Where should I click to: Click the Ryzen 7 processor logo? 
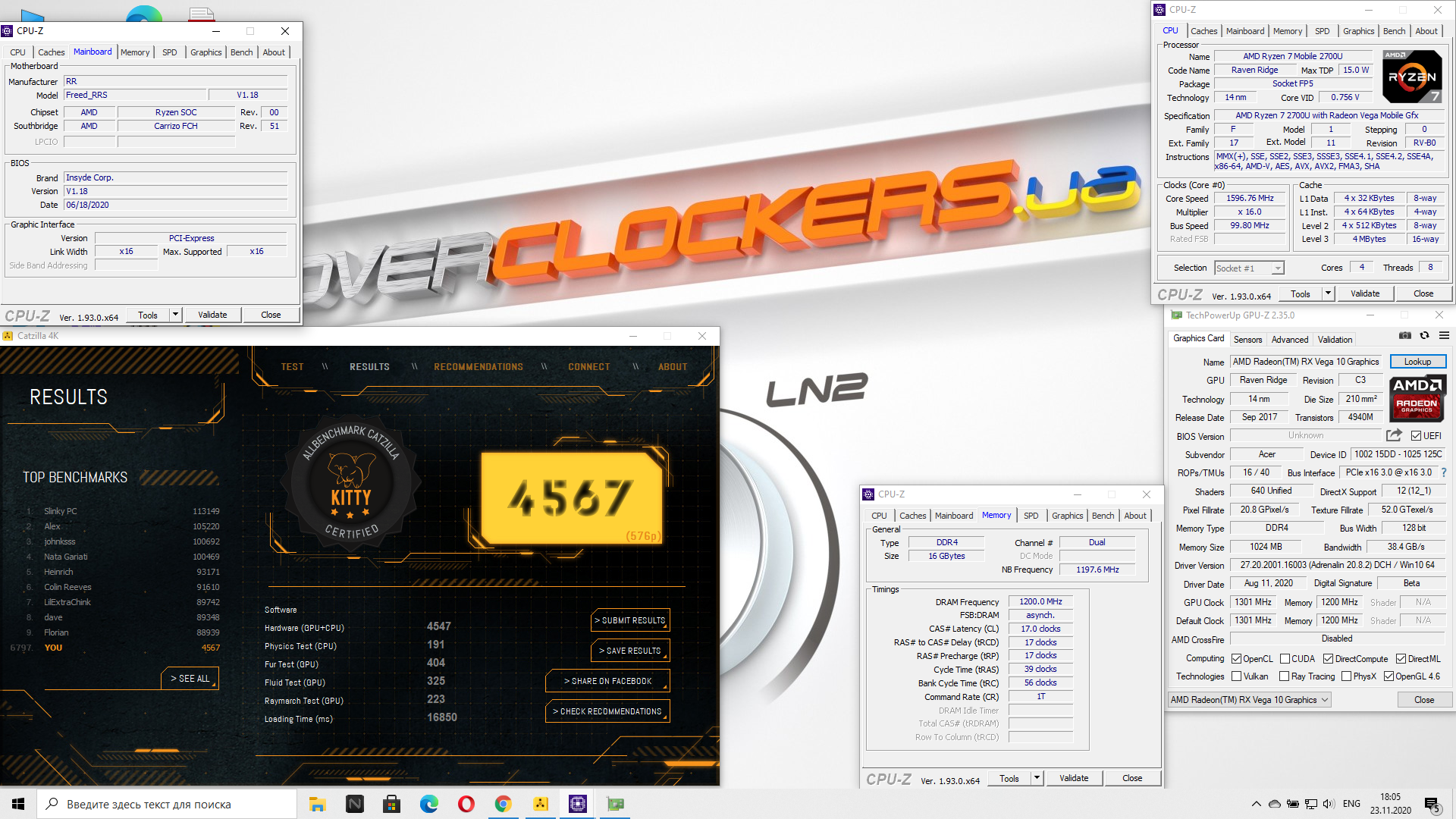tap(1411, 77)
